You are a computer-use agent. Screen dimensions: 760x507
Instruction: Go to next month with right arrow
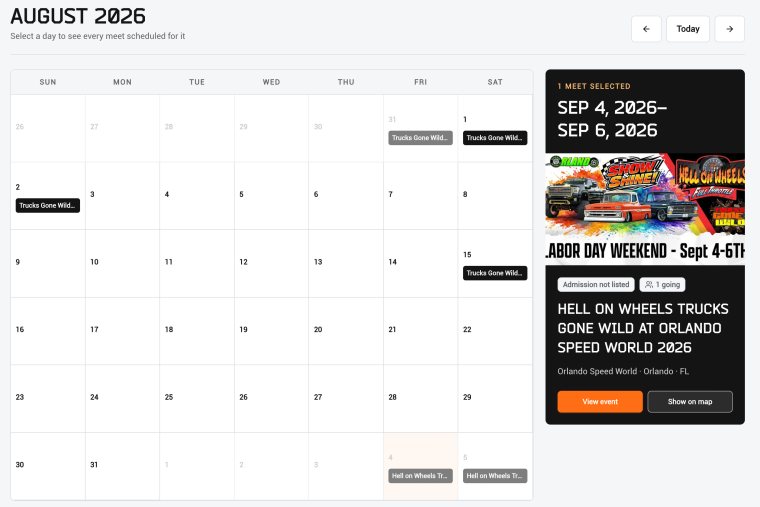pyautogui.click(x=729, y=29)
